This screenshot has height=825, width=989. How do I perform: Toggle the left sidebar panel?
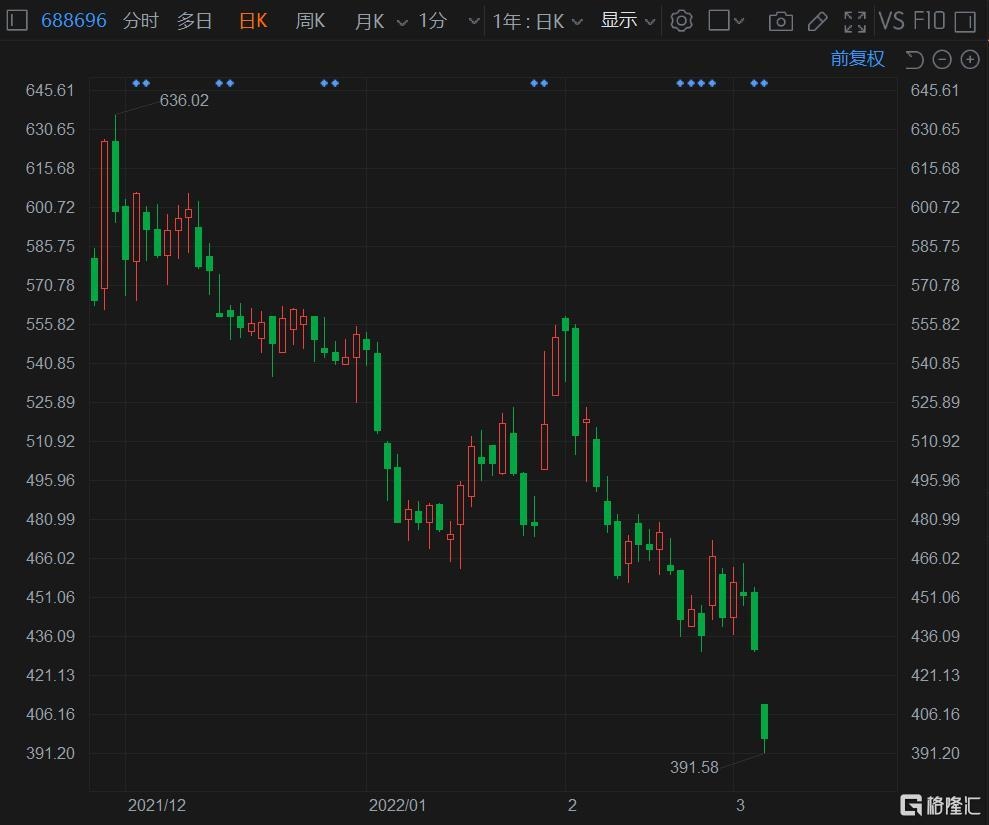[17, 21]
